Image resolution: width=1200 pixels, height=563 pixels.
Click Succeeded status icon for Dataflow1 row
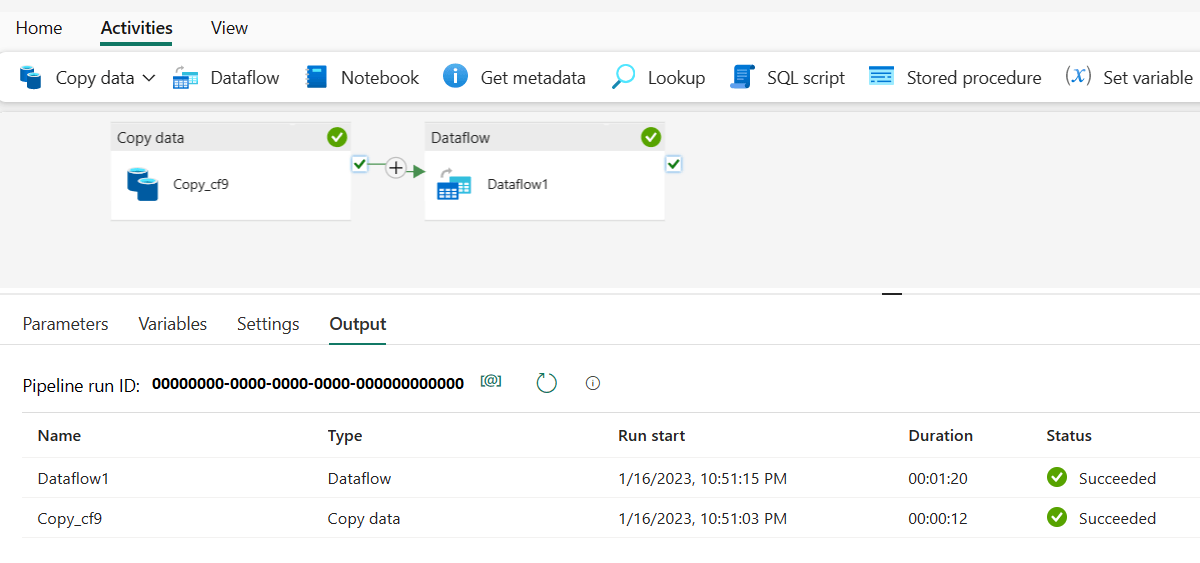[x=1057, y=478]
